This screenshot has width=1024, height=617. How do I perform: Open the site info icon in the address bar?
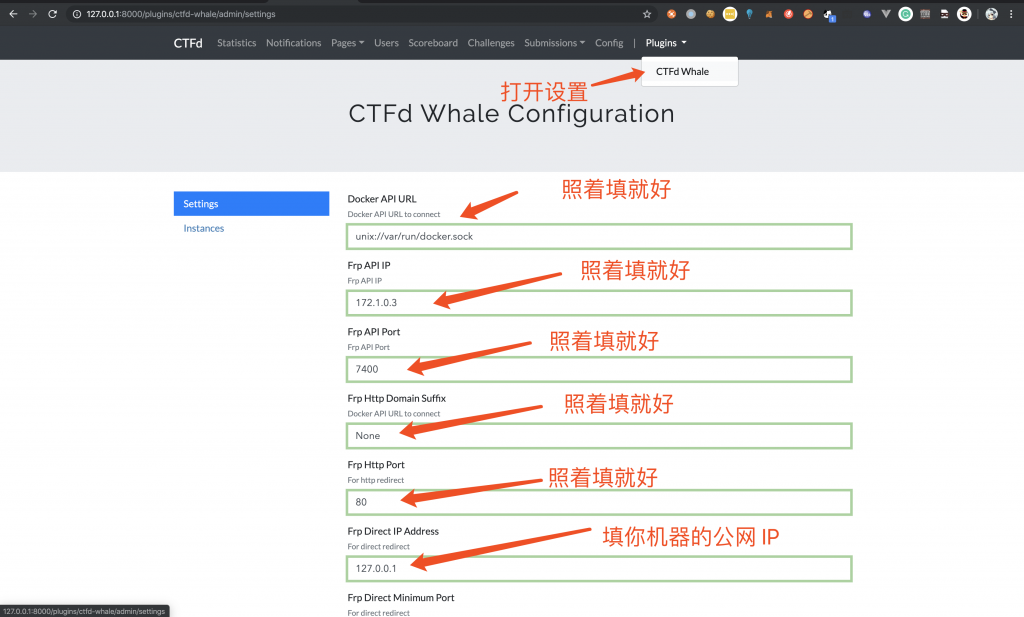click(76, 14)
